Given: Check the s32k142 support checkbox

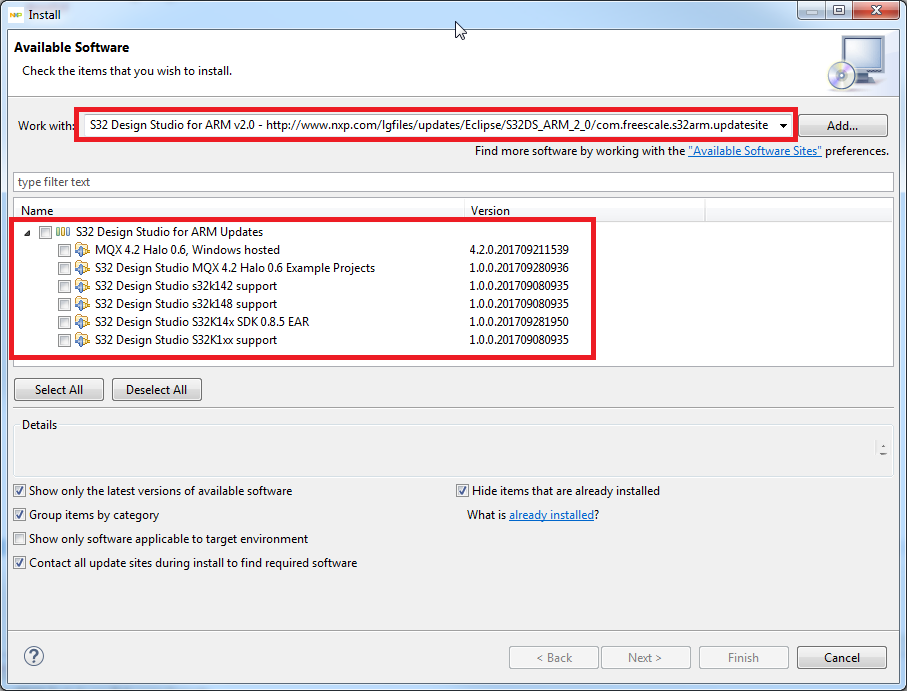Looking at the screenshot, I should [x=64, y=286].
